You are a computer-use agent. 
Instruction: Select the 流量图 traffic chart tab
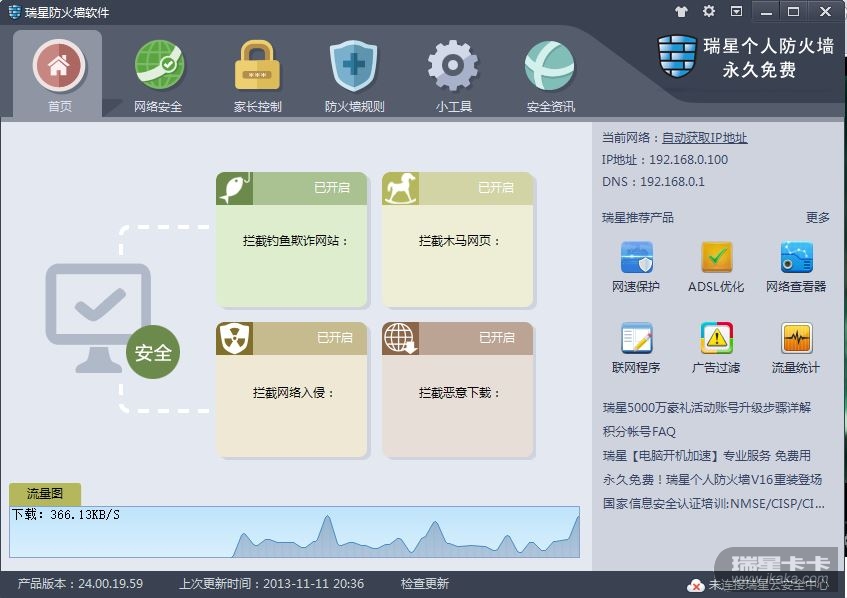point(45,494)
